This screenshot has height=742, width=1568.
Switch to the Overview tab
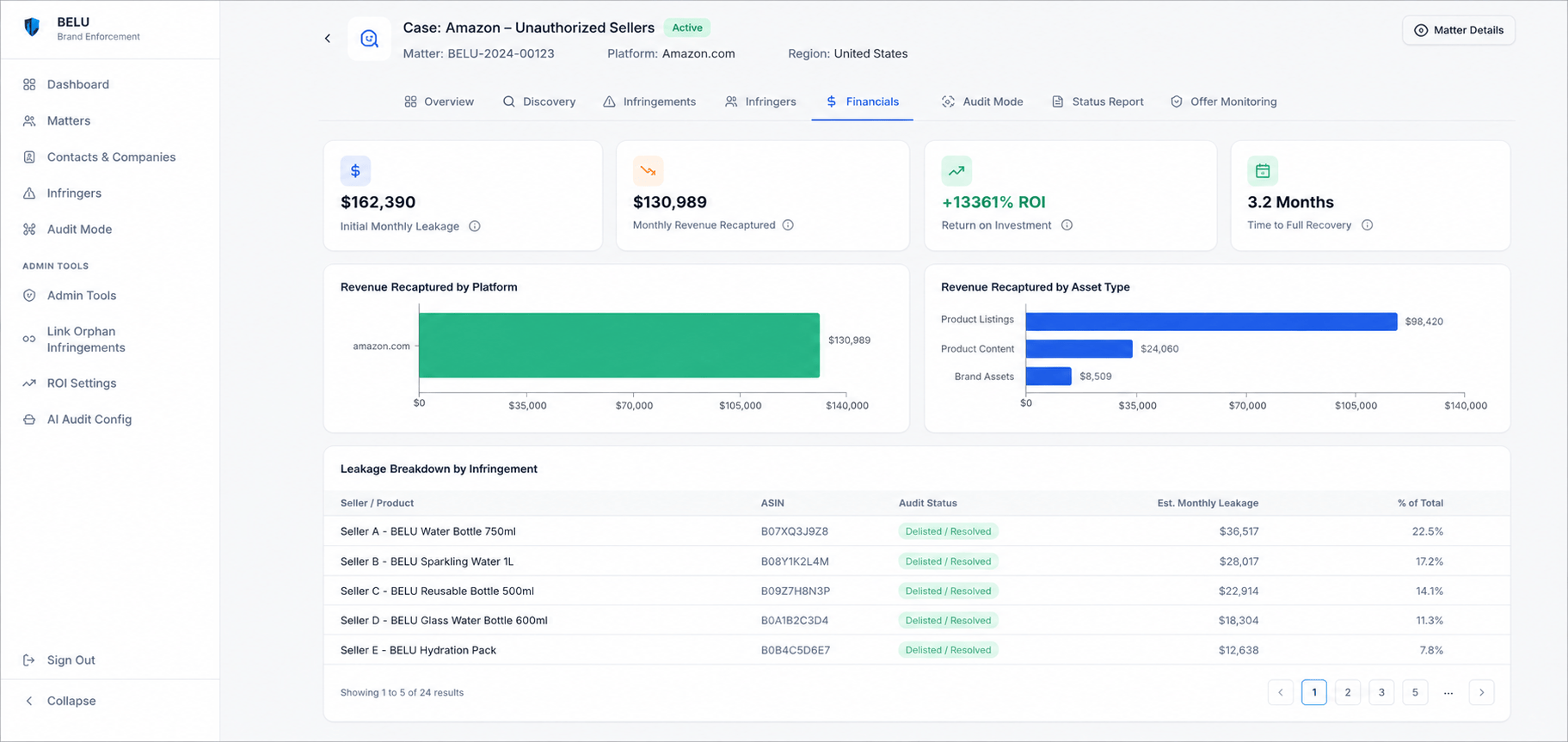(440, 101)
